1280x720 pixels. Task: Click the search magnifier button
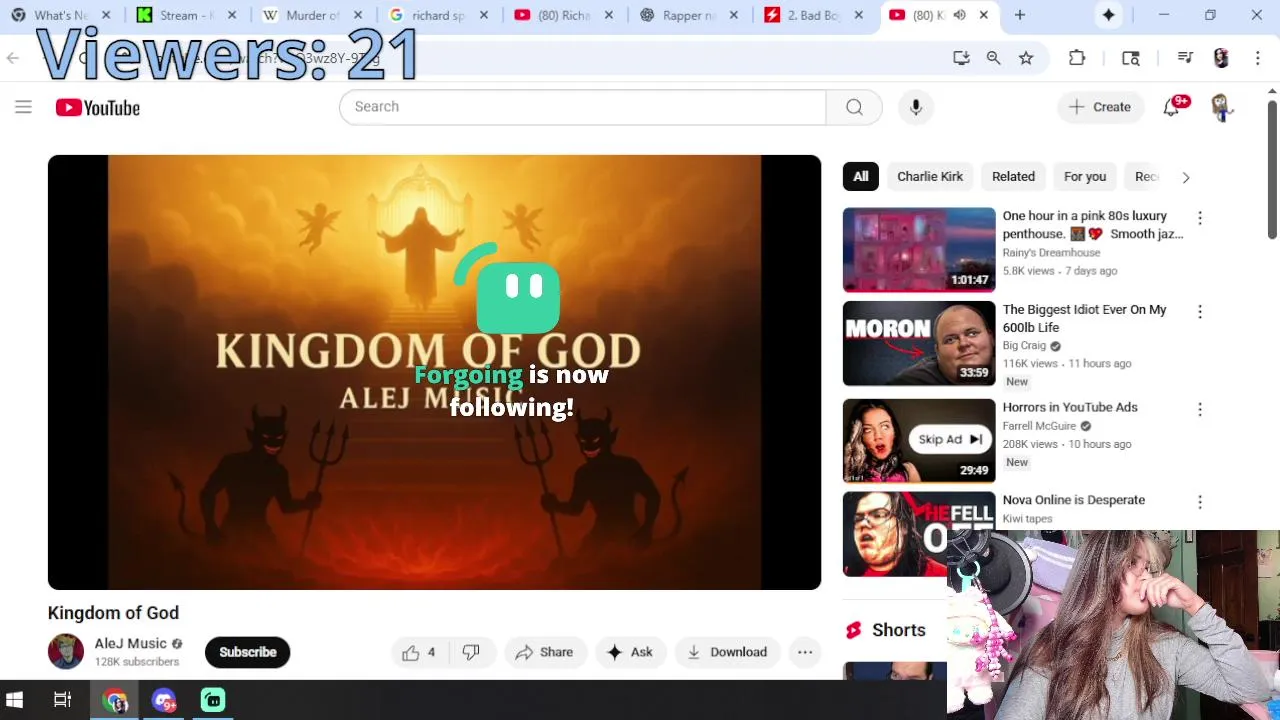854,107
